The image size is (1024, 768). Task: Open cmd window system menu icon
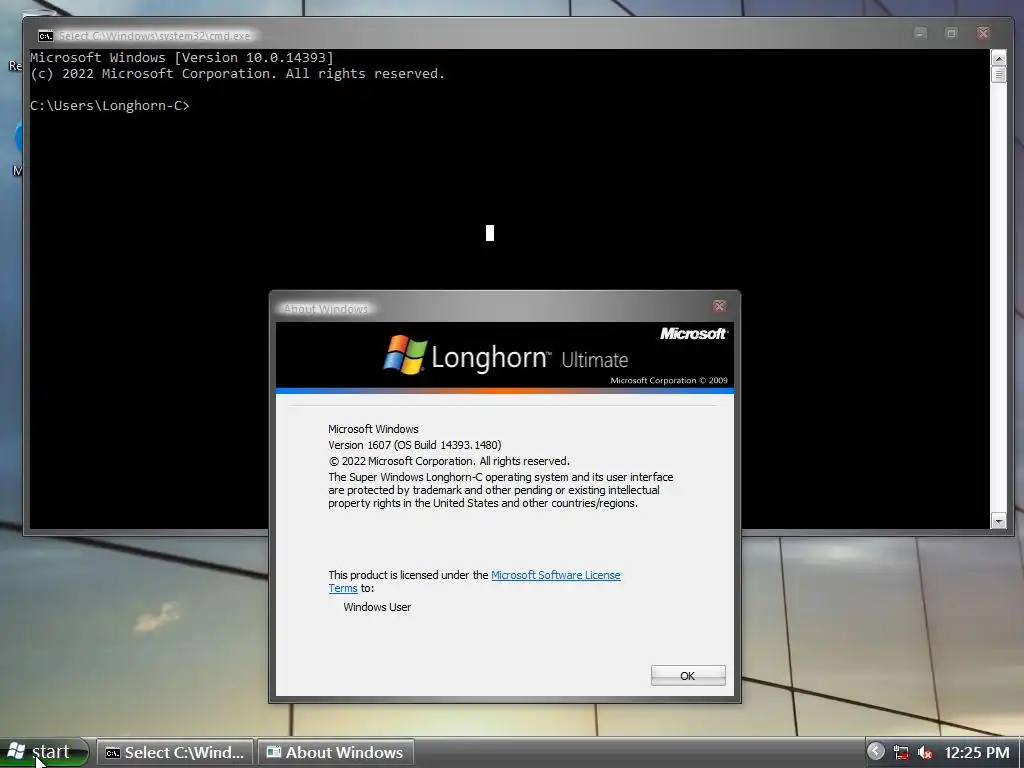(x=45, y=35)
